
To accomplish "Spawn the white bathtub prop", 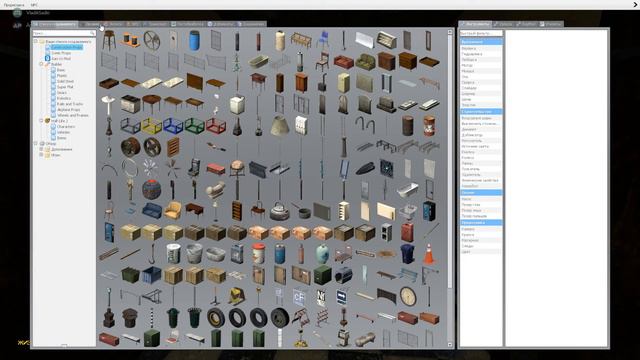I will (x=408, y=190).
